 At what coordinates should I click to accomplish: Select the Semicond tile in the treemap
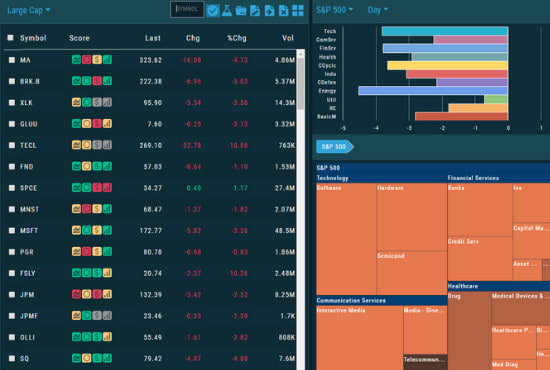pyautogui.click(x=412, y=273)
